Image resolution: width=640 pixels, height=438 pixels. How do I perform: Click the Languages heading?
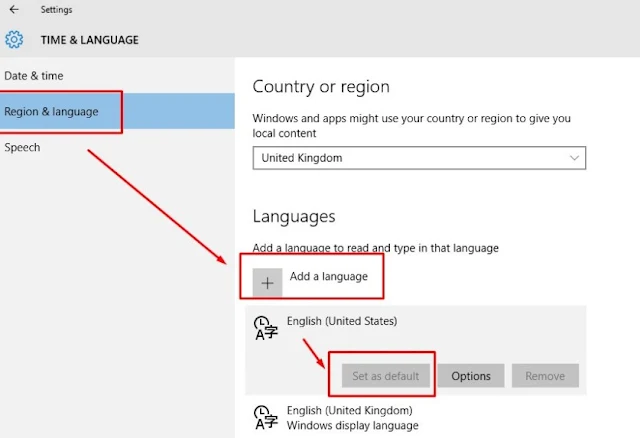tap(294, 216)
